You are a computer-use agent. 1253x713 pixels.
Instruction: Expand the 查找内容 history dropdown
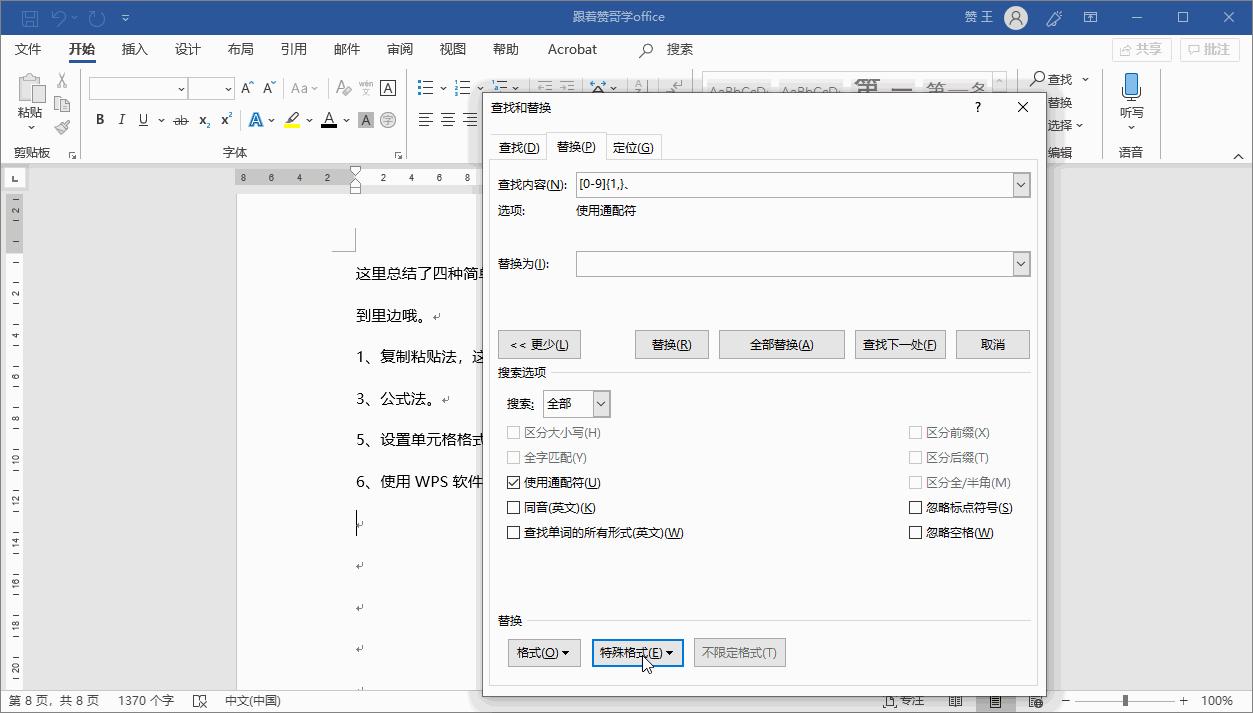pos(1020,184)
